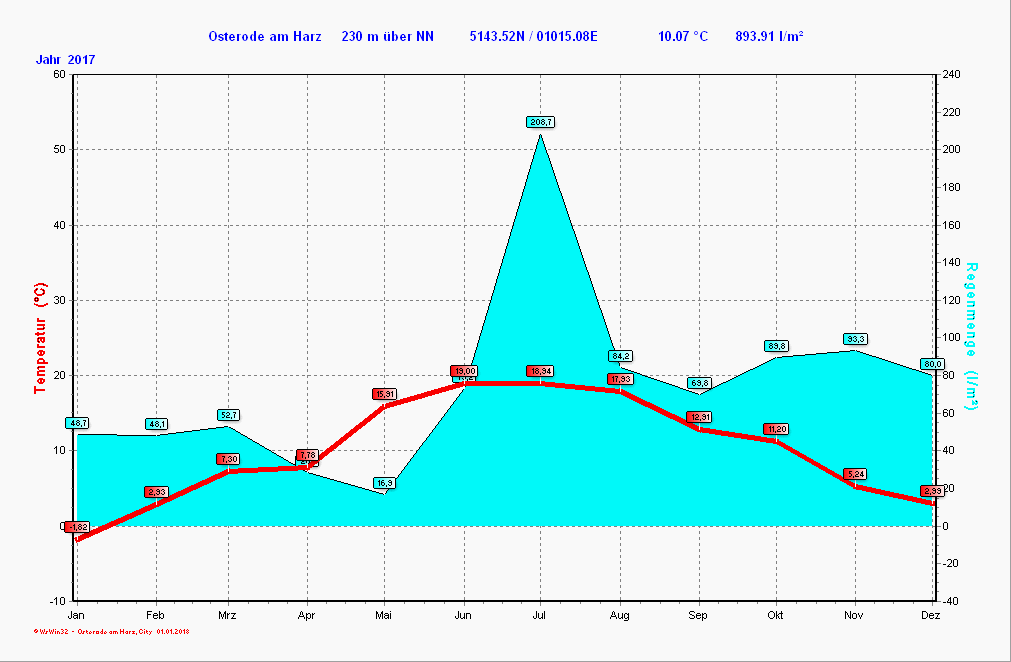Click the August rainfall label 84,2
Screen dimensions: 1011x662
[620, 356]
